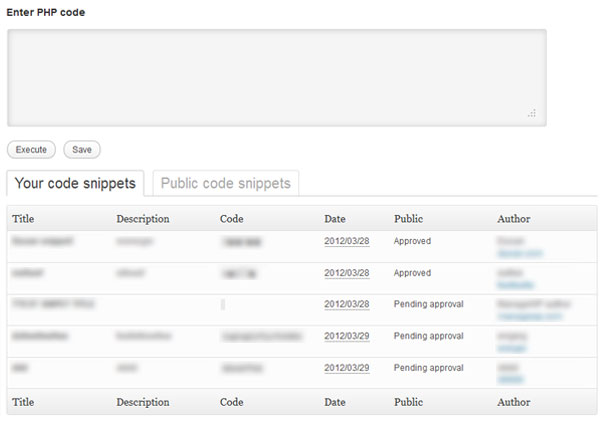
Task: Click the Author label in table footer
Action: pos(514,401)
